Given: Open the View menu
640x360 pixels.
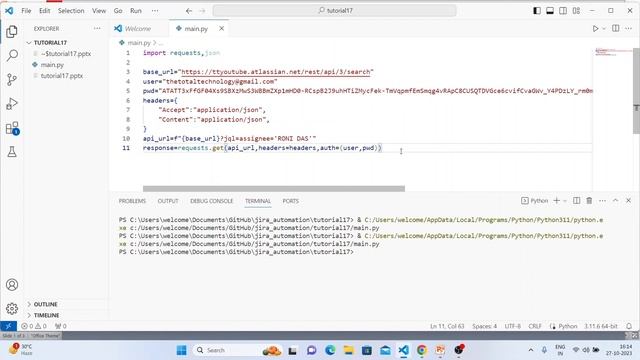Looking at the screenshot, I should click(99, 11).
